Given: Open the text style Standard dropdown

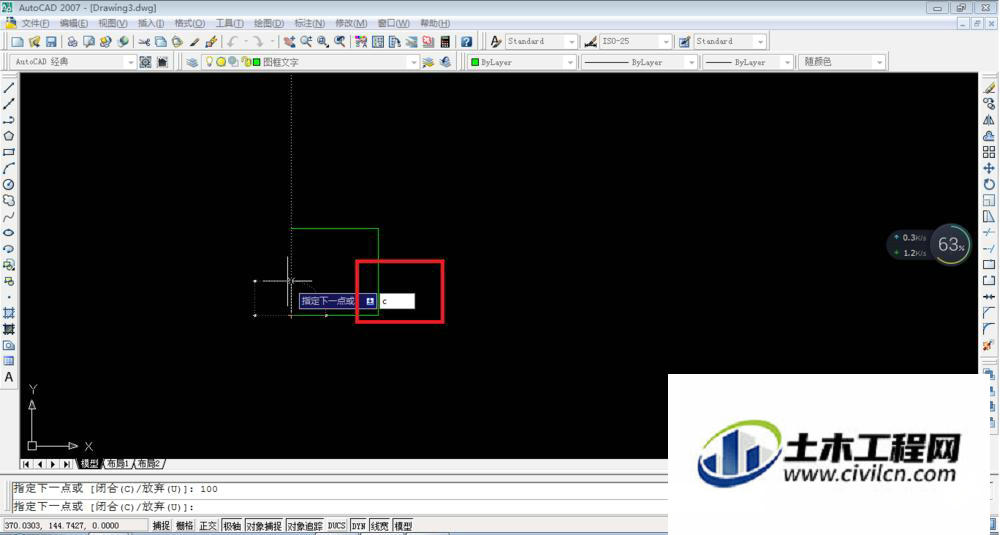Looking at the screenshot, I should tap(541, 41).
